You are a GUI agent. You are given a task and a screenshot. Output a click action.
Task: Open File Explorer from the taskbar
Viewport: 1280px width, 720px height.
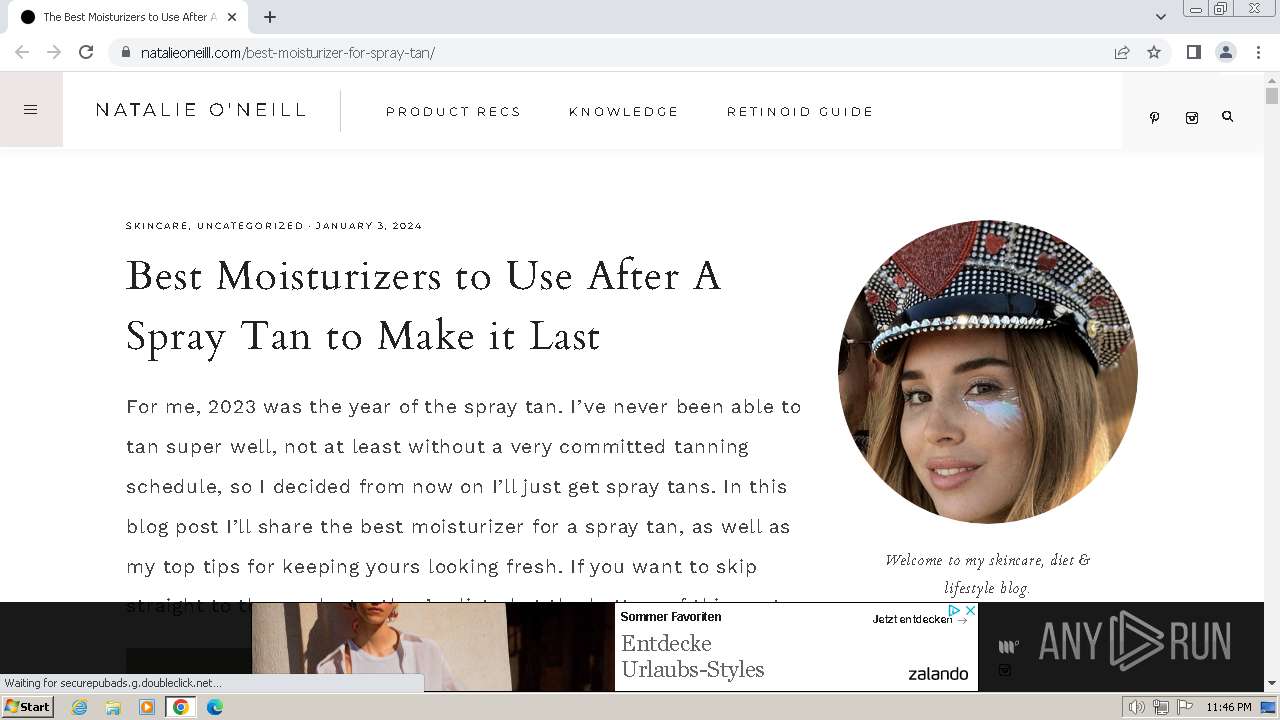coord(113,707)
